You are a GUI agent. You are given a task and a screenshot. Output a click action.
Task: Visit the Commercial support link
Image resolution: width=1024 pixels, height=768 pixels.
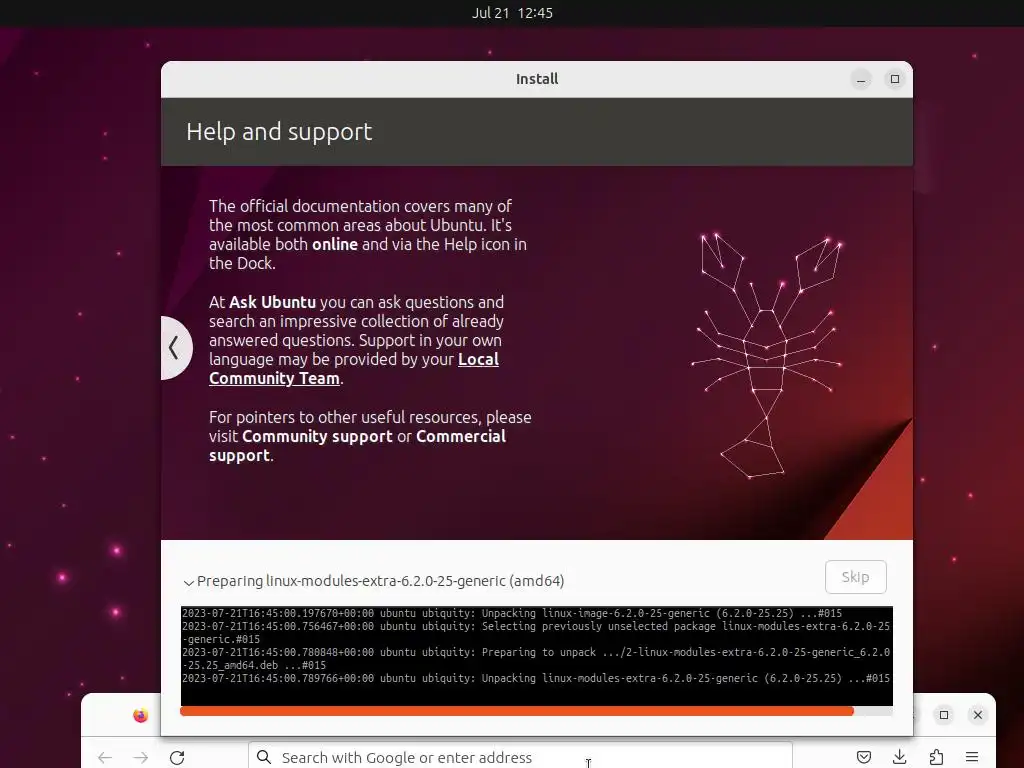pos(357,446)
